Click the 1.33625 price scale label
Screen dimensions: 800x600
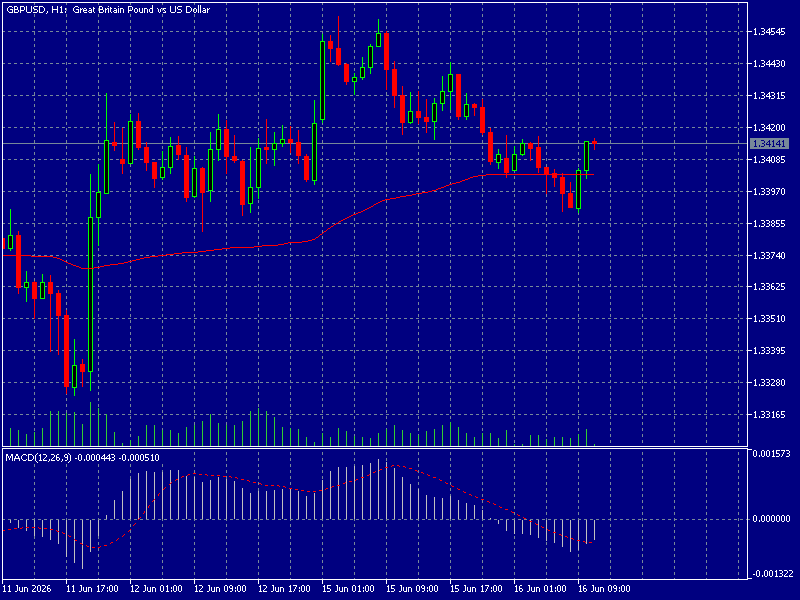[x=769, y=287]
